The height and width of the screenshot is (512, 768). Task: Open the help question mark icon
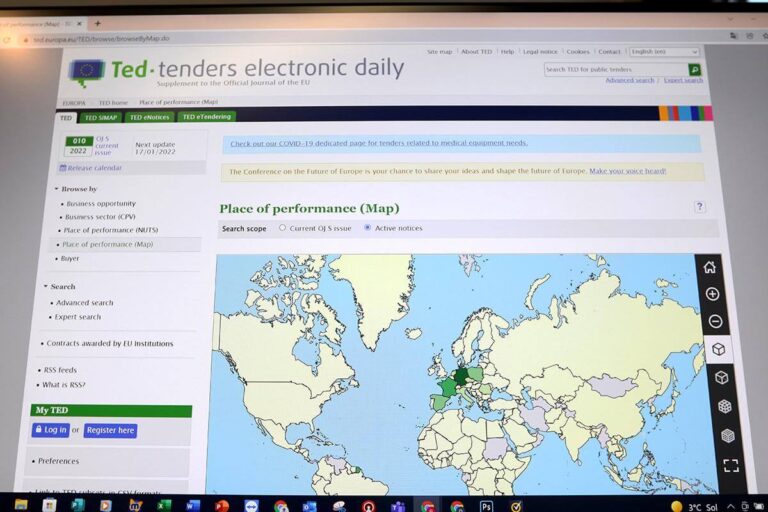(x=700, y=207)
